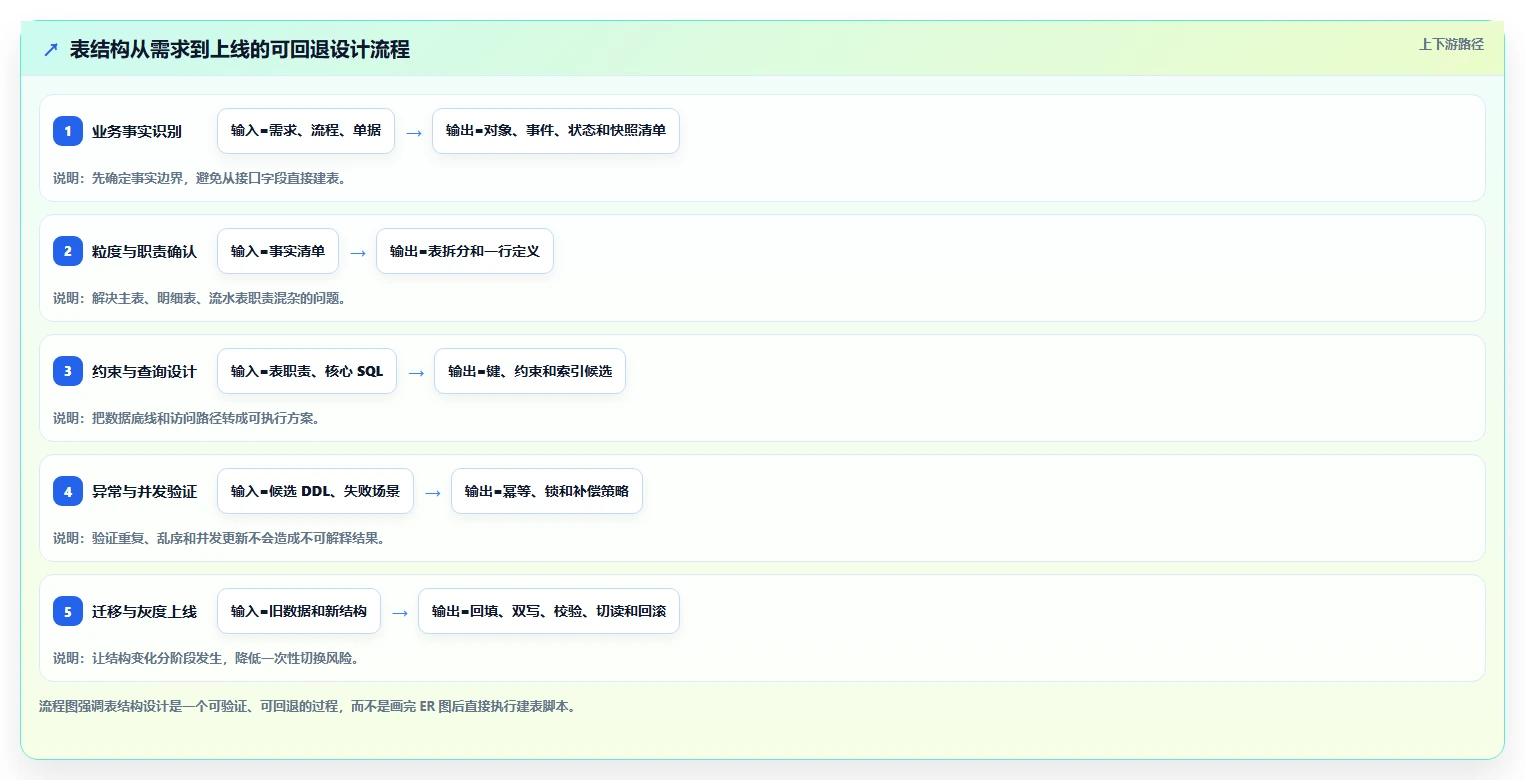Click the 上下游路径 label at top right

pyautogui.click(x=1451, y=44)
